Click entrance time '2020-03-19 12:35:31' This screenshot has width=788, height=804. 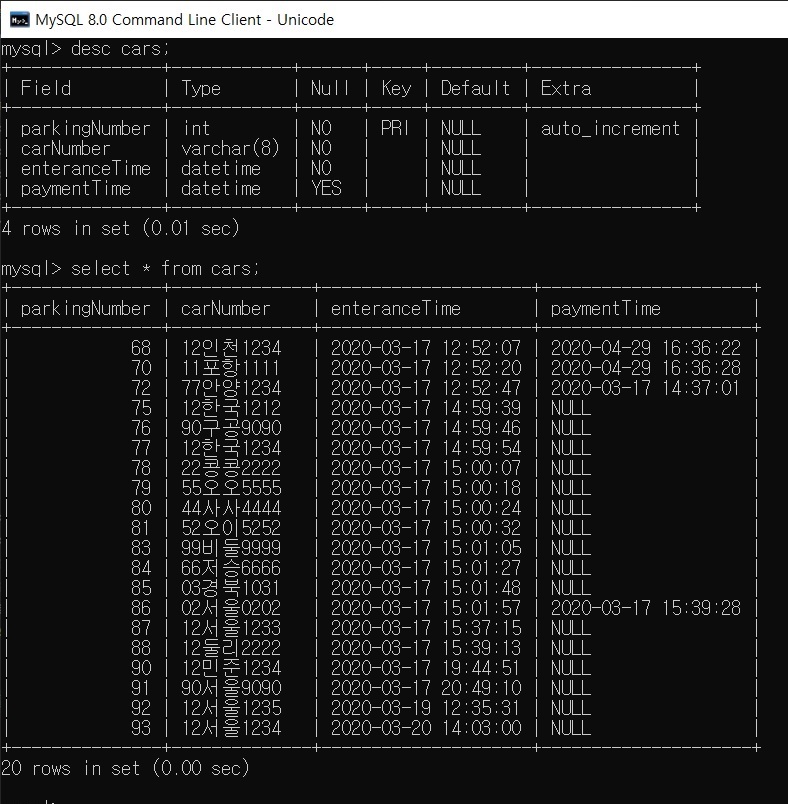425,708
